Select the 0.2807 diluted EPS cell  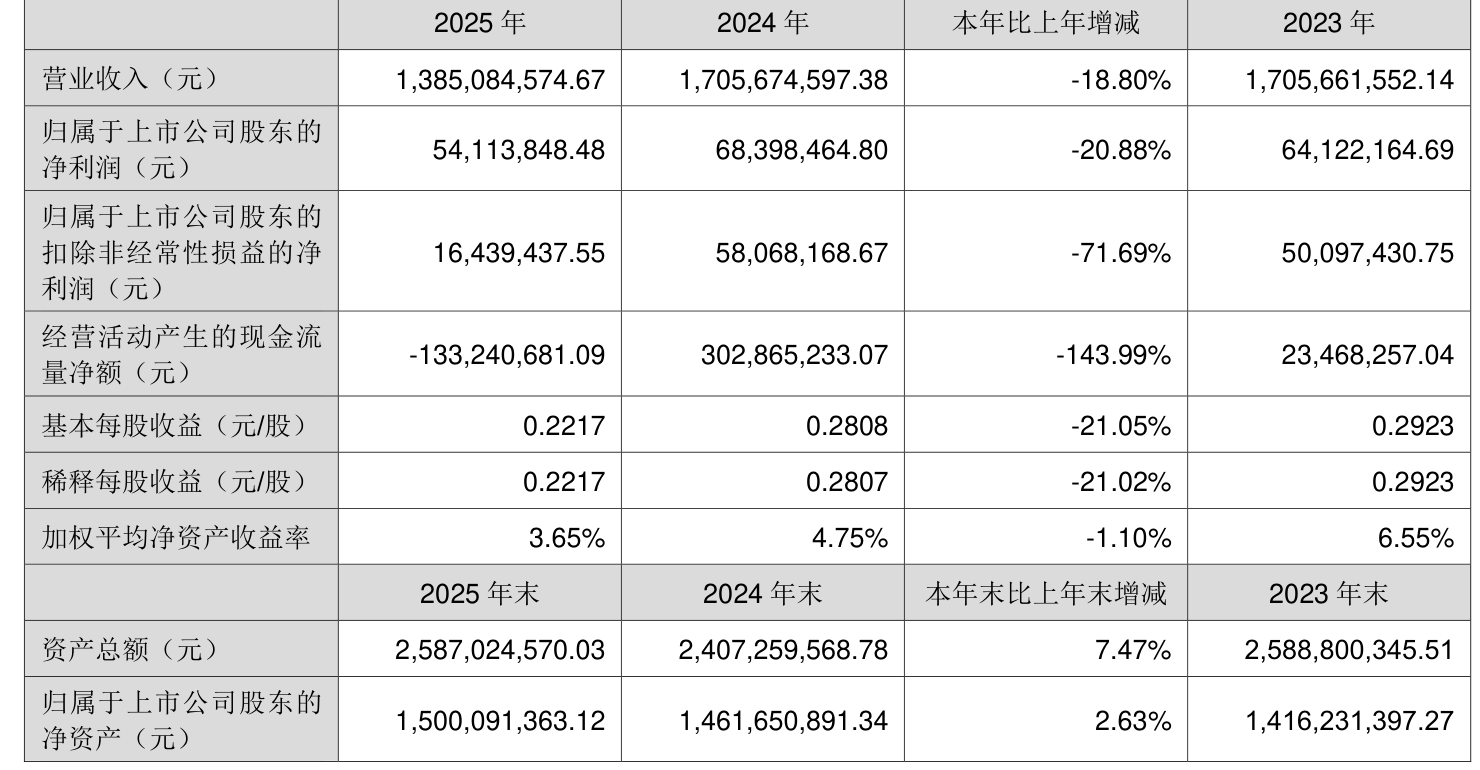tap(846, 482)
